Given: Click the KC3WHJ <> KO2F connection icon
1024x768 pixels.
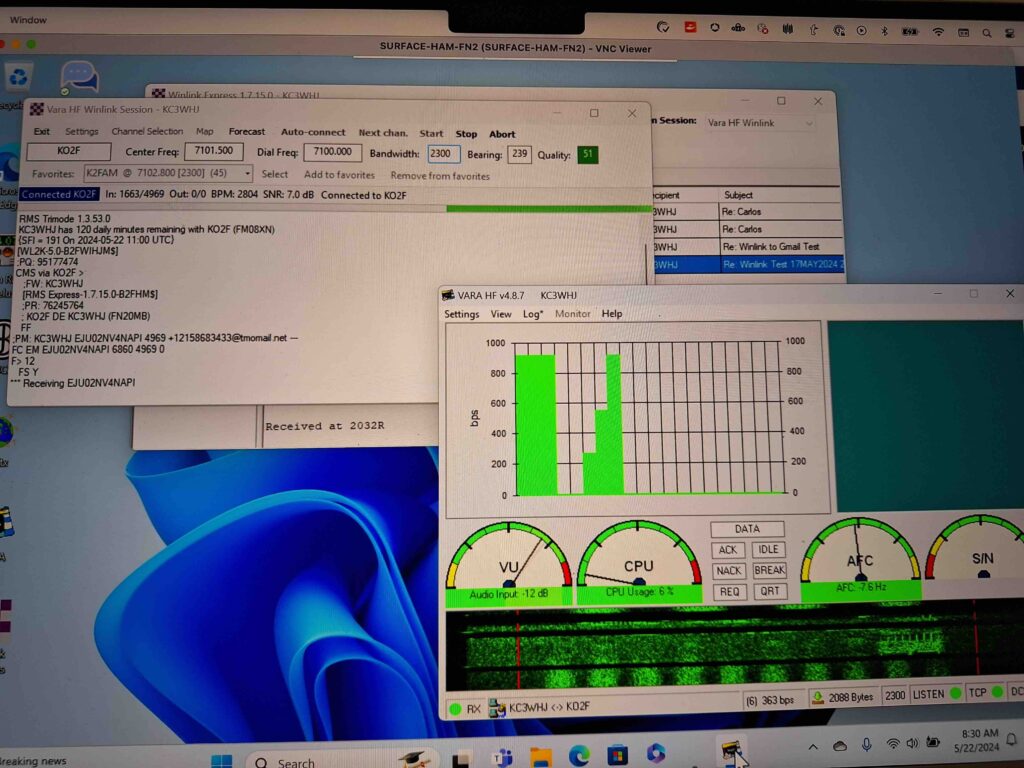Looking at the screenshot, I should click(x=497, y=708).
